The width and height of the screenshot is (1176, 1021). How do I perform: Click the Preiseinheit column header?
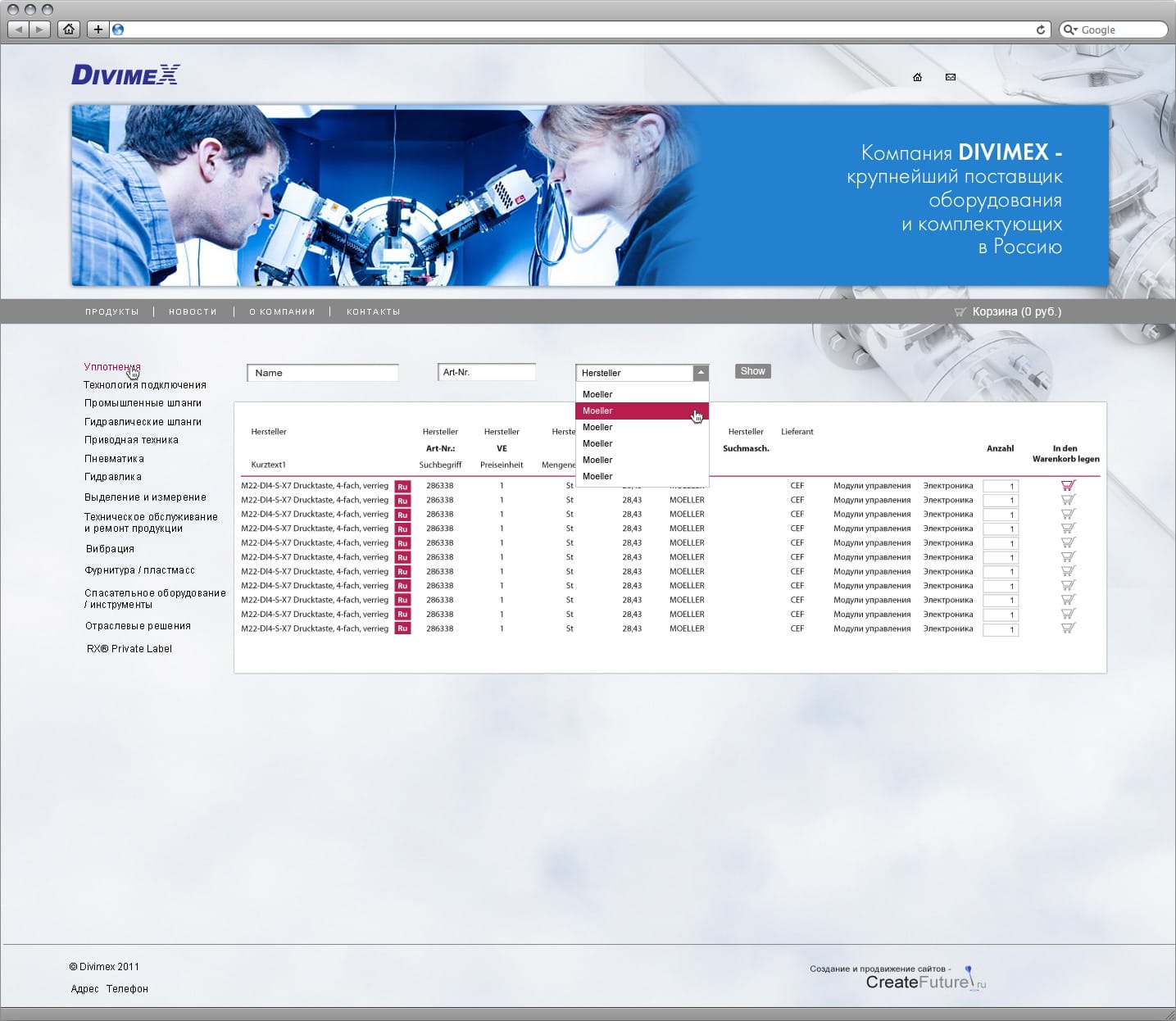[x=502, y=465]
